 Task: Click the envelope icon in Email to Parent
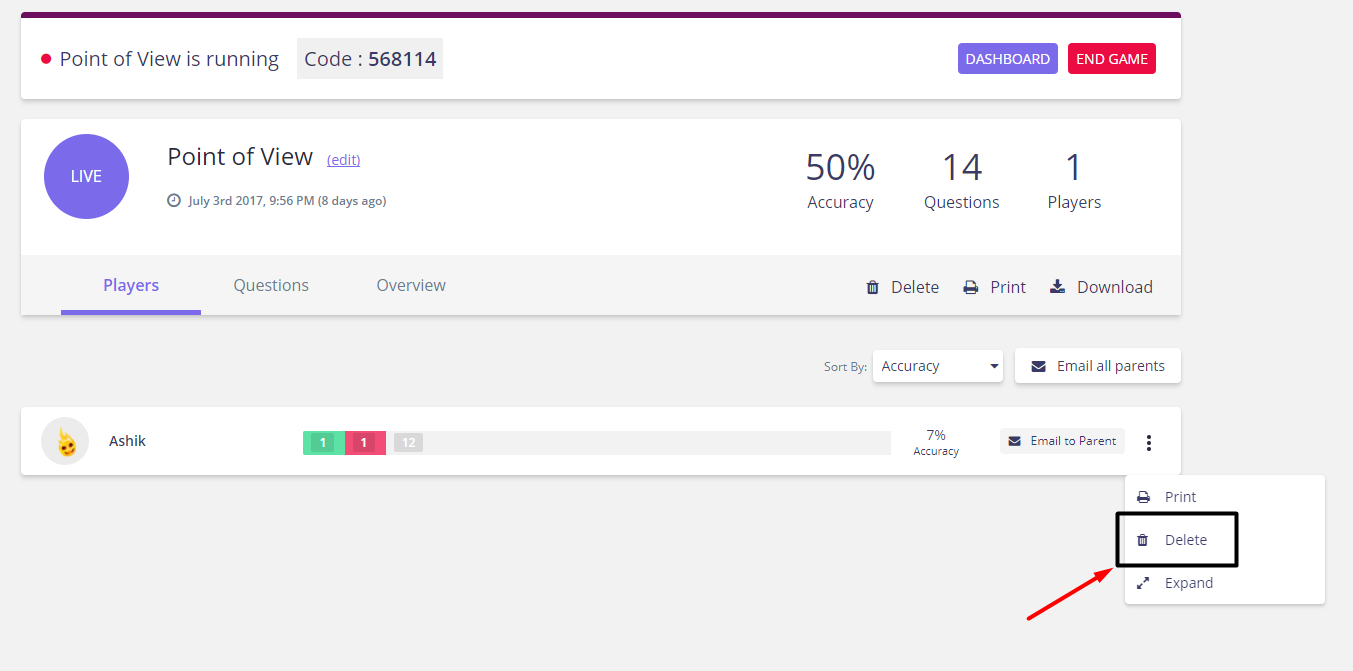pyautogui.click(x=1015, y=441)
